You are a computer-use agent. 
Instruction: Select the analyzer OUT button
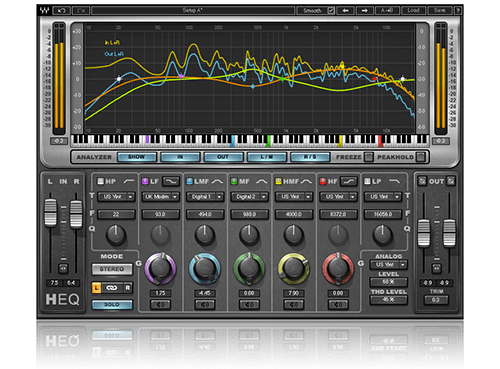[223, 157]
